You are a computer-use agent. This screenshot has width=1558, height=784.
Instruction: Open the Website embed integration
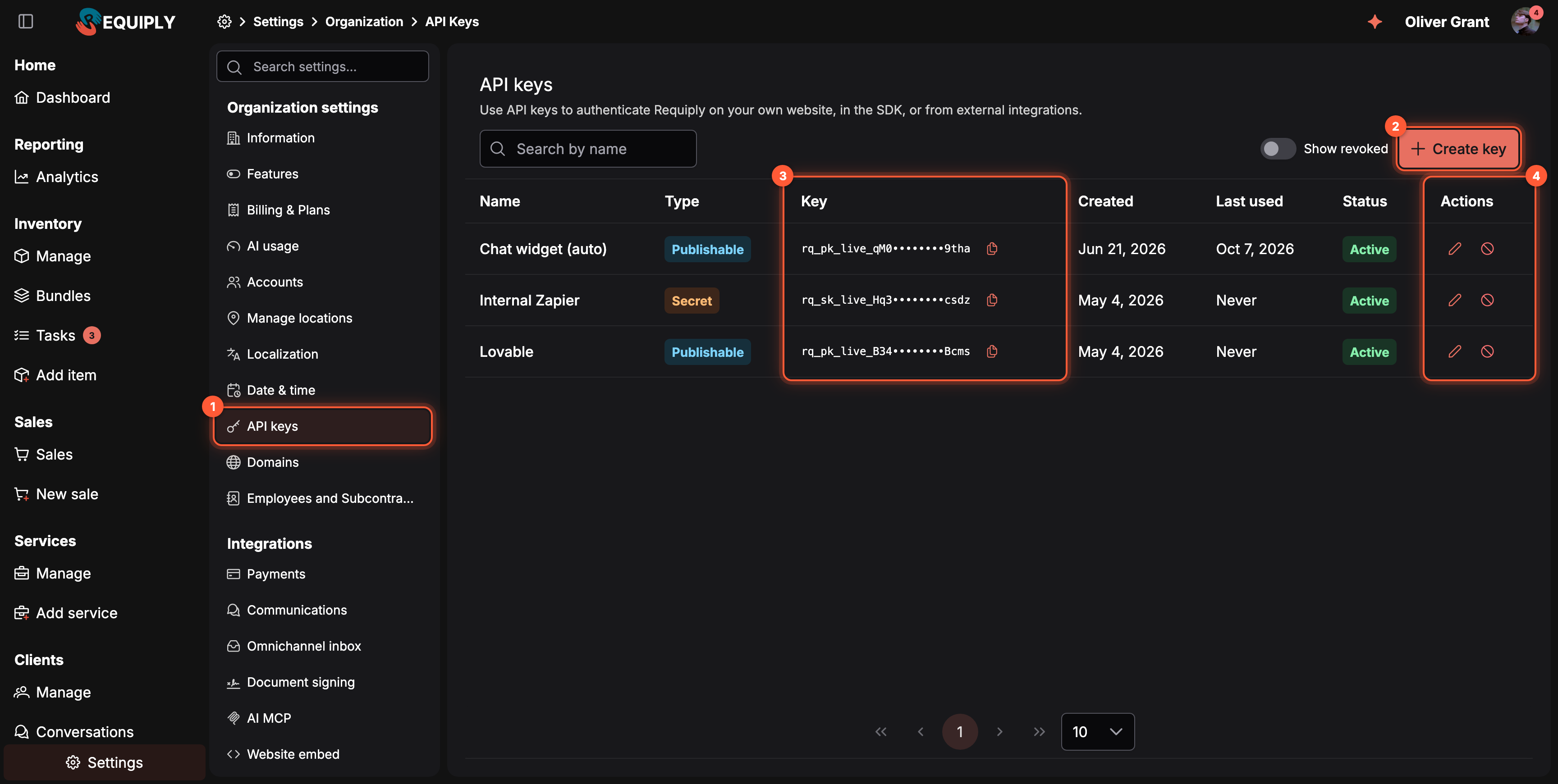322,754
